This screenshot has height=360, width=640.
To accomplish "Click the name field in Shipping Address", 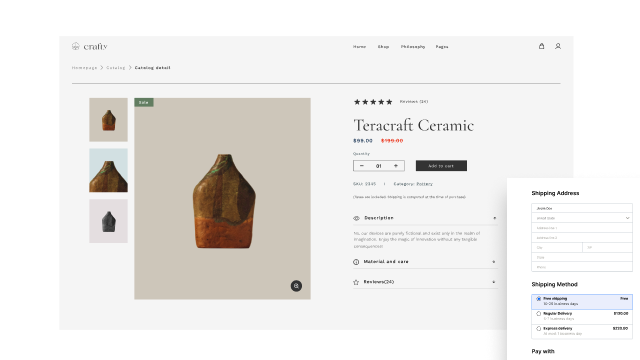I will click(x=582, y=208).
